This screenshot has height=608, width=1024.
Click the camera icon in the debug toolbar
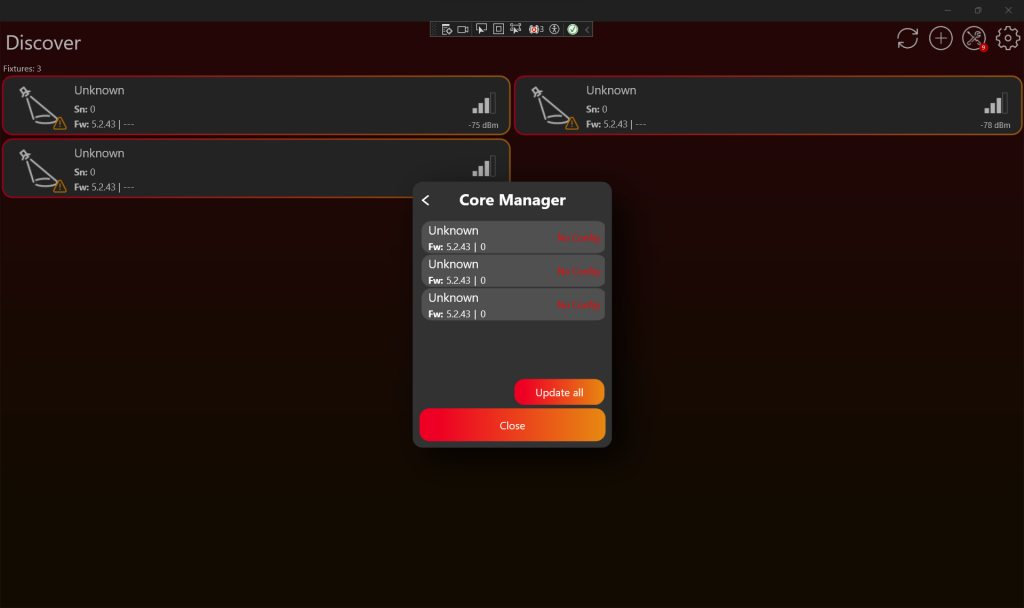pyautogui.click(x=464, y=29)
